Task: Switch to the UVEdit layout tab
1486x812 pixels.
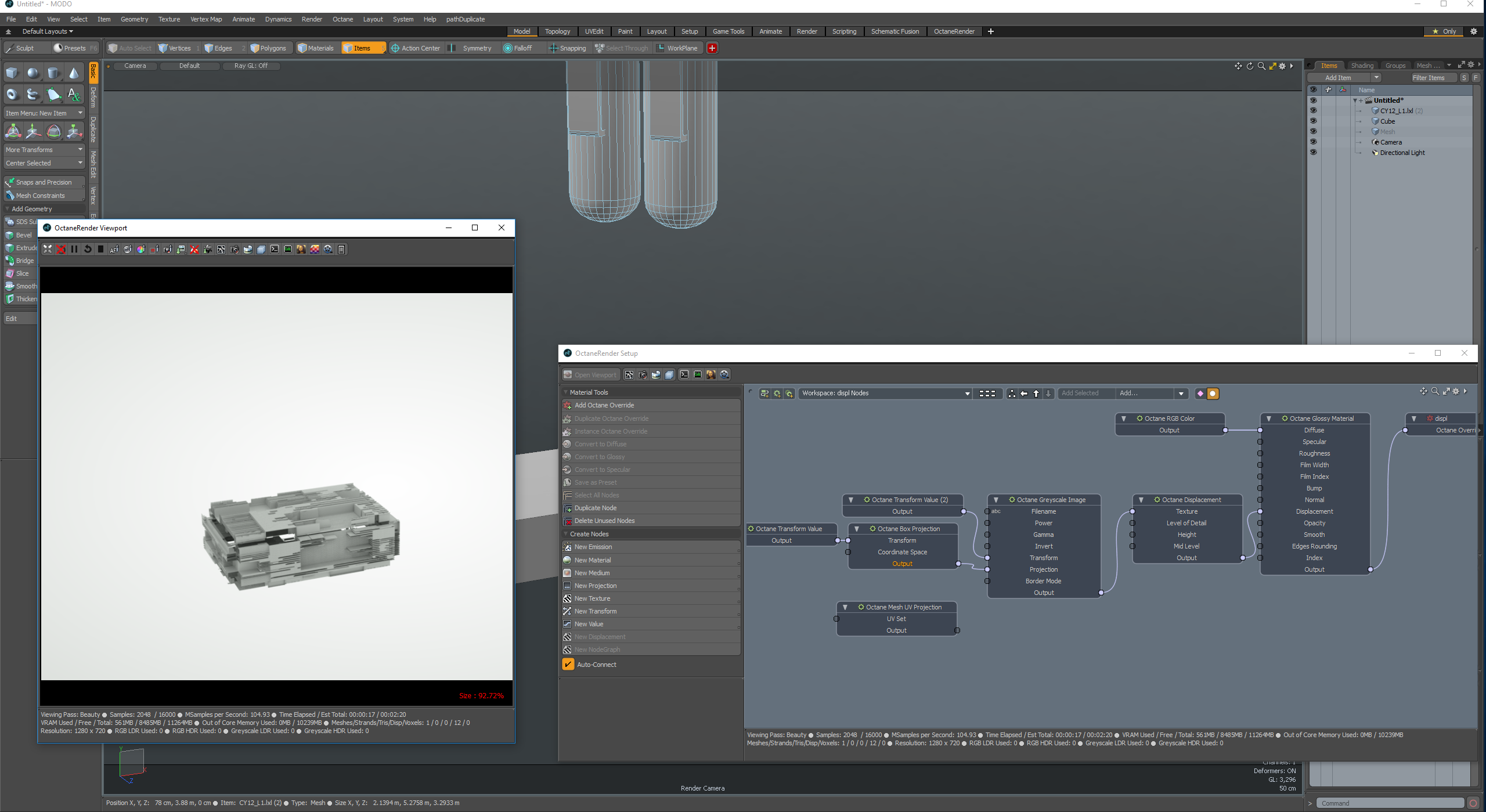Action: pyautogui.click(x=594, y=31)
